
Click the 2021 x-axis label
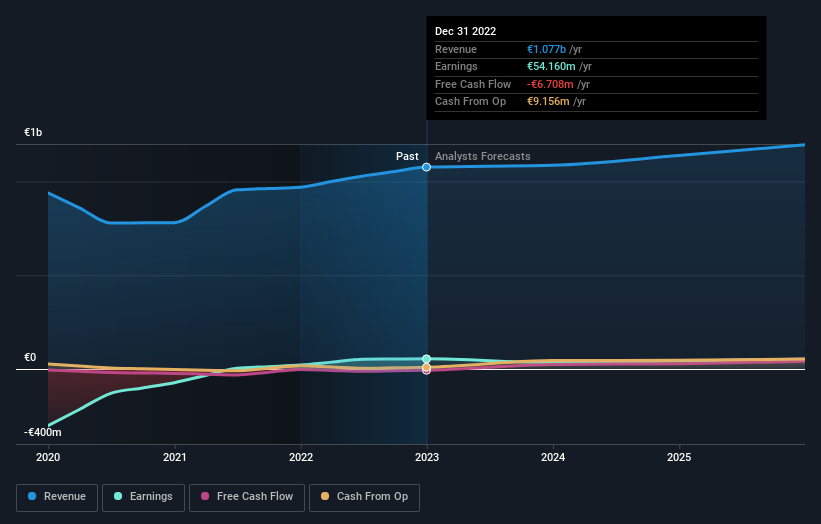[174, 458]
